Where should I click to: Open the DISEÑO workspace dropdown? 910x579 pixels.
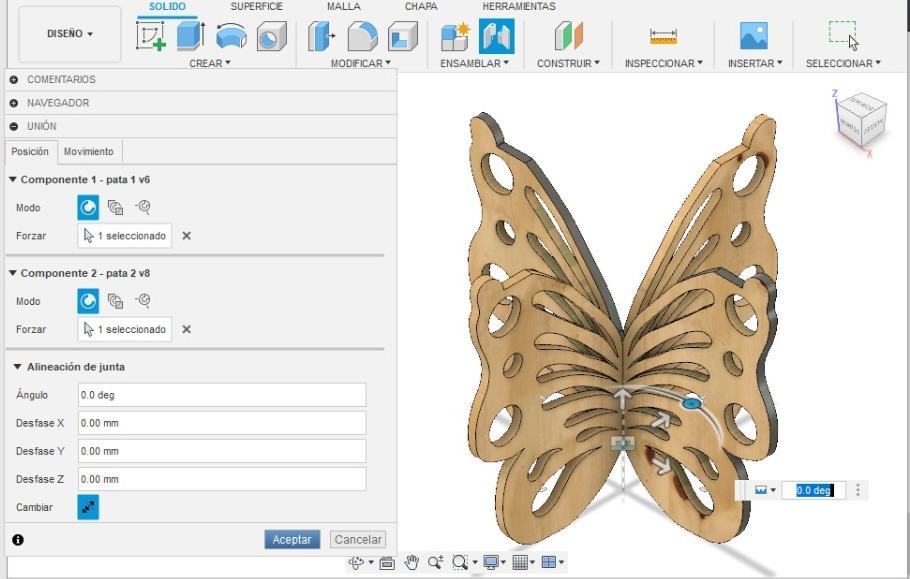pos(70,34)
